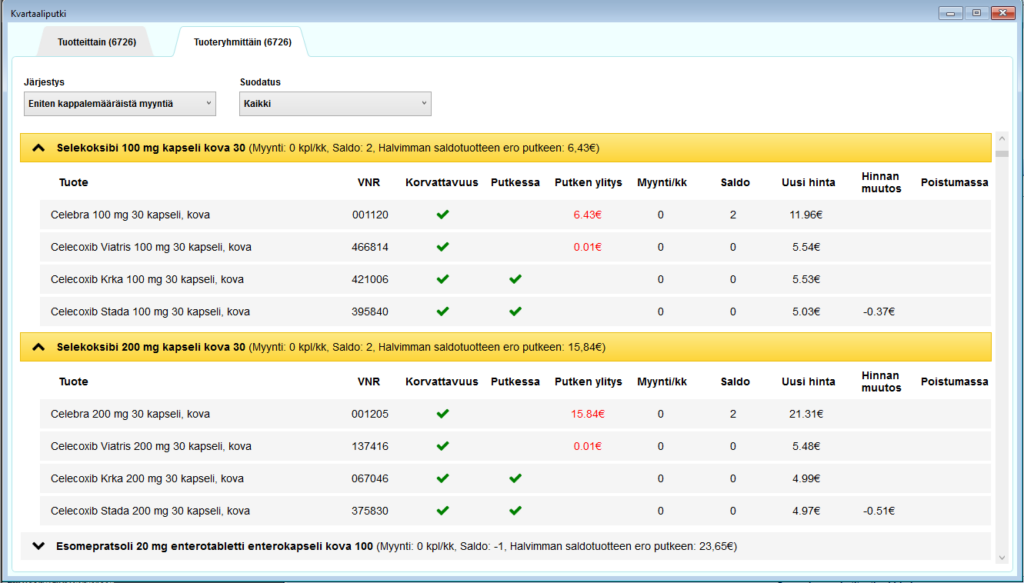Click VNR value 001205

[x=370, y=414]
